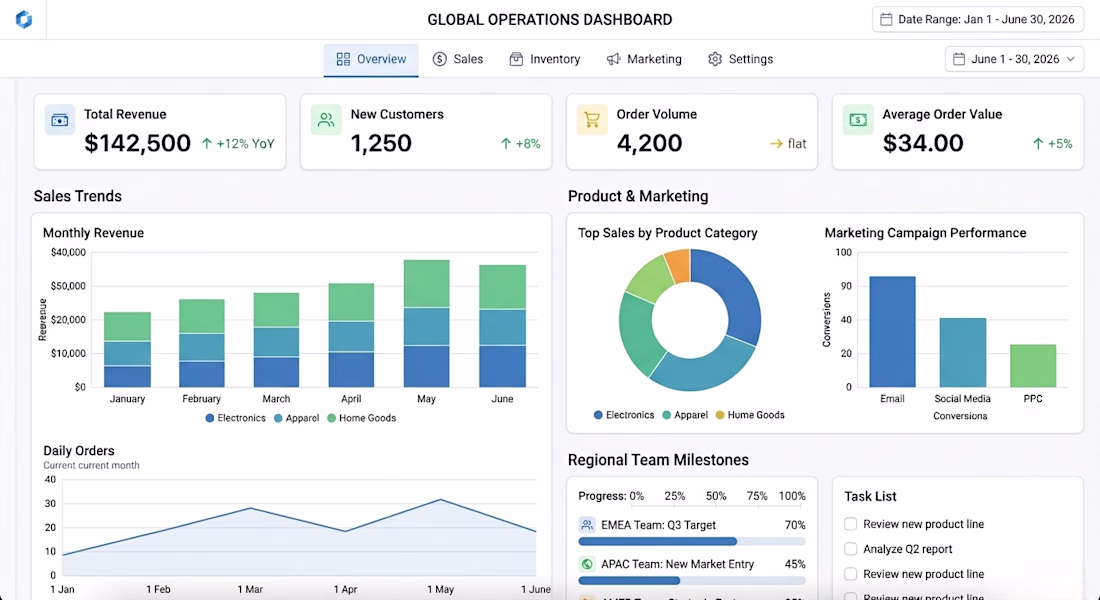Open the Marketing tab

(644, 60)
